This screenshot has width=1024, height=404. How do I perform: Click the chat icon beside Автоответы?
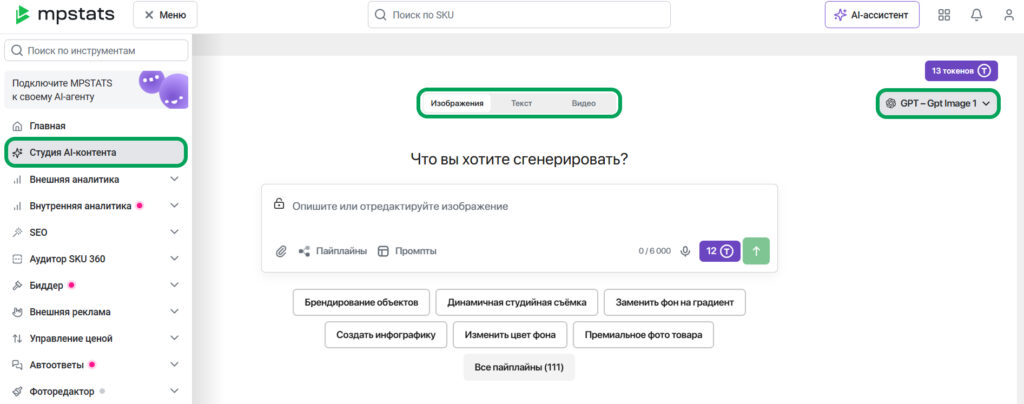click(x=18, y=365)
